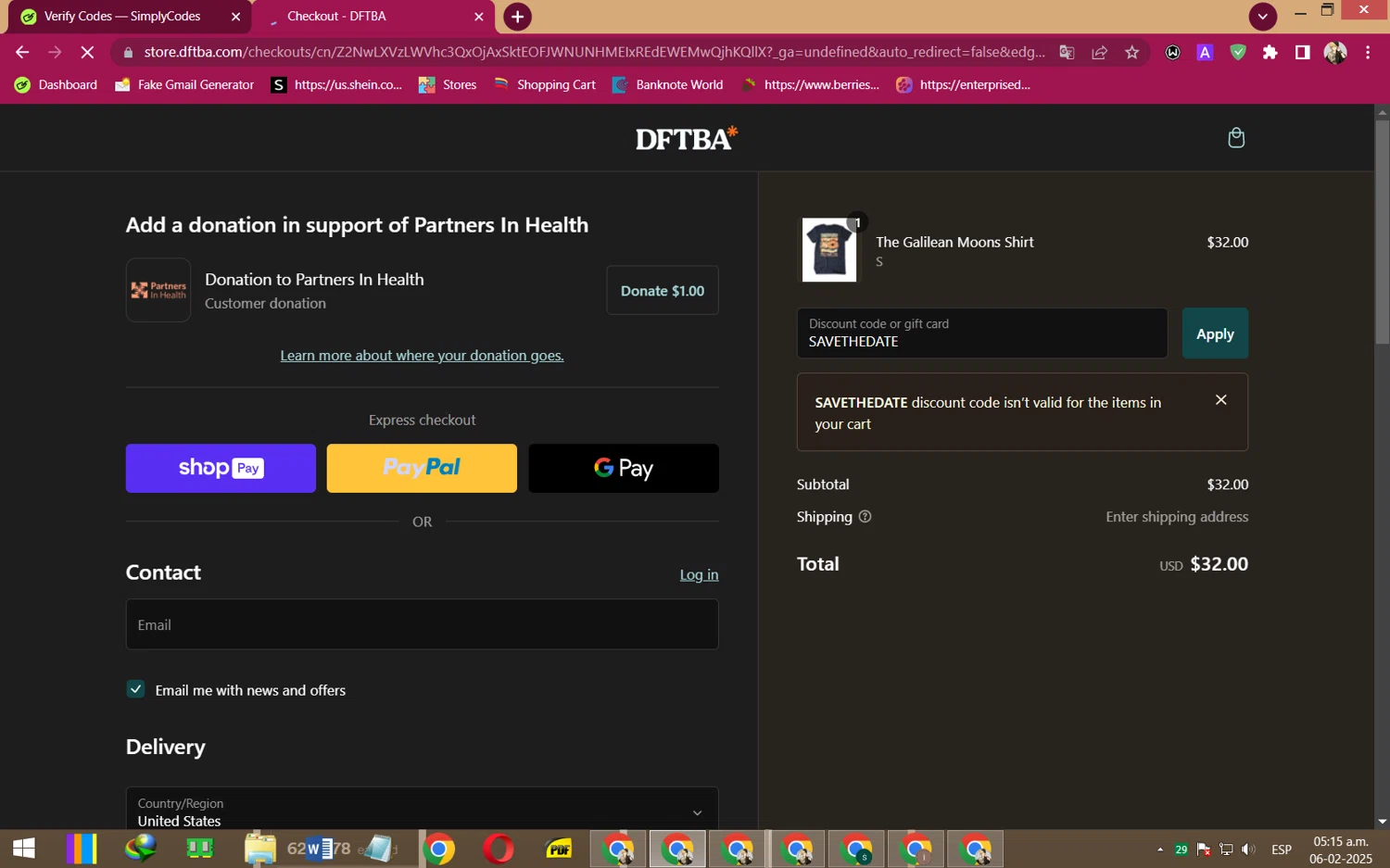1390x868 pixels.
Task: Open the PDF app in the taskbar
Action: pyautogui.click(x=559, y=849)
